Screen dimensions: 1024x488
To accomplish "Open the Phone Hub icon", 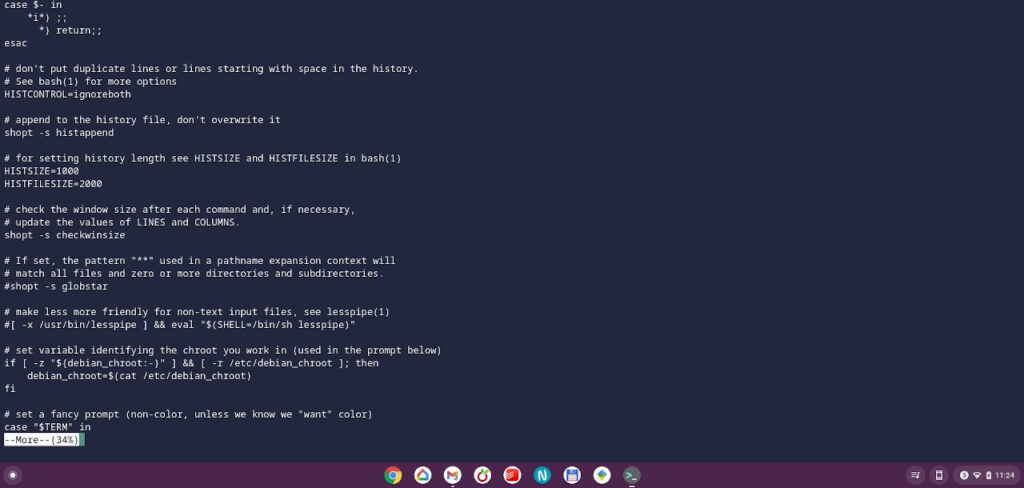I will click(939, 475).
